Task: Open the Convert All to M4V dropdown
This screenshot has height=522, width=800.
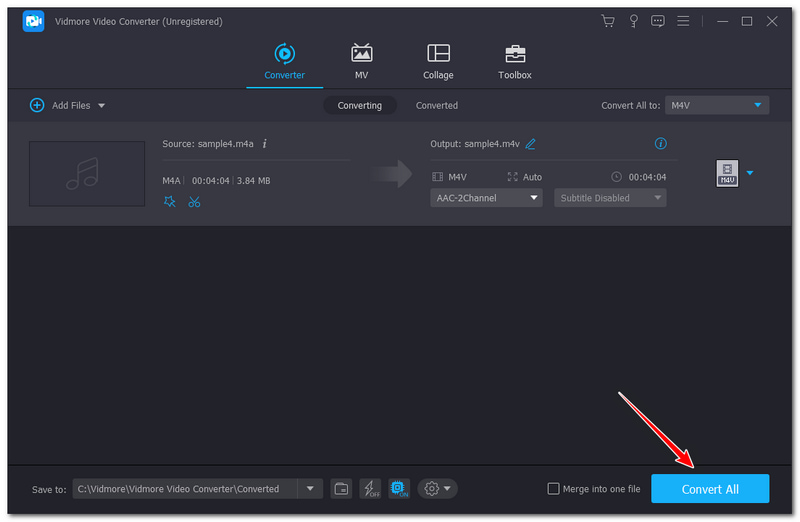Action: 717,105
